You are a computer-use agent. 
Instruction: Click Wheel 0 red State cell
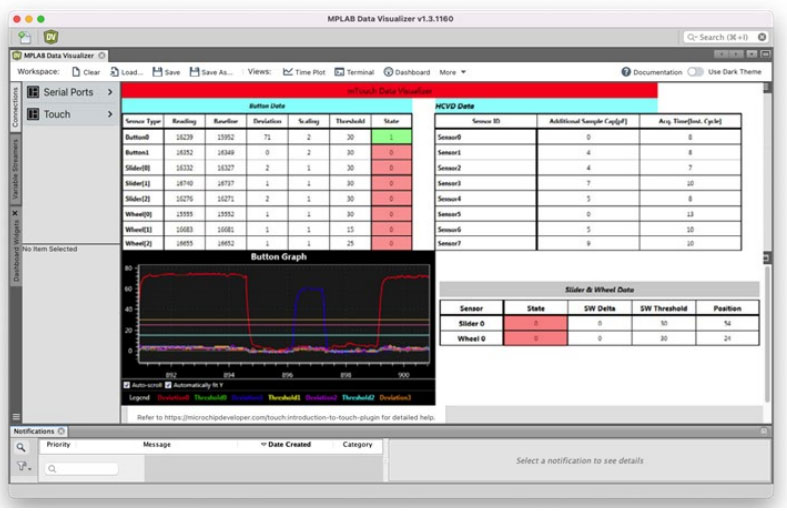(x=536, y=338)
